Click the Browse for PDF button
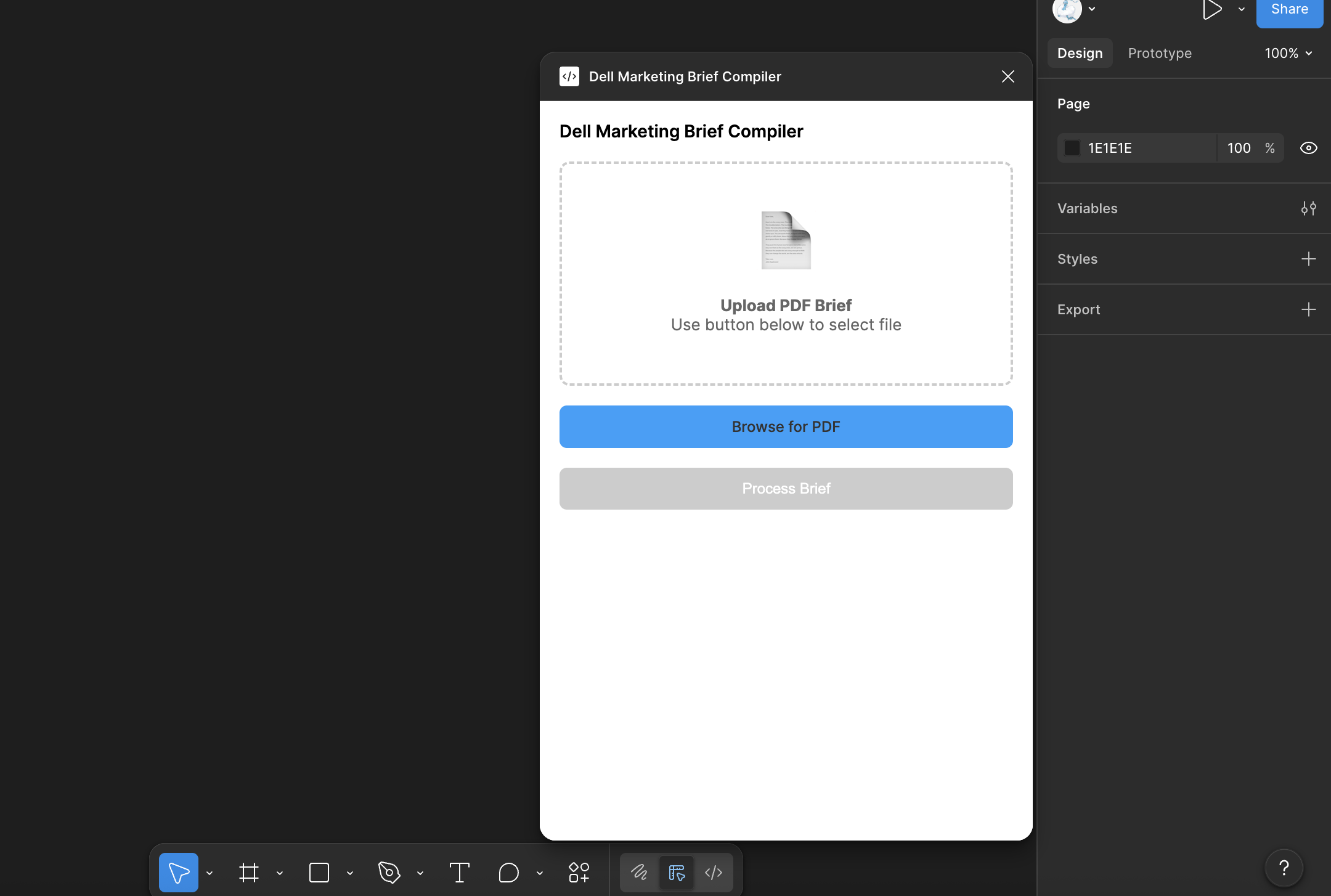This screenshot has width=1331, height=896. coord(786,426)
